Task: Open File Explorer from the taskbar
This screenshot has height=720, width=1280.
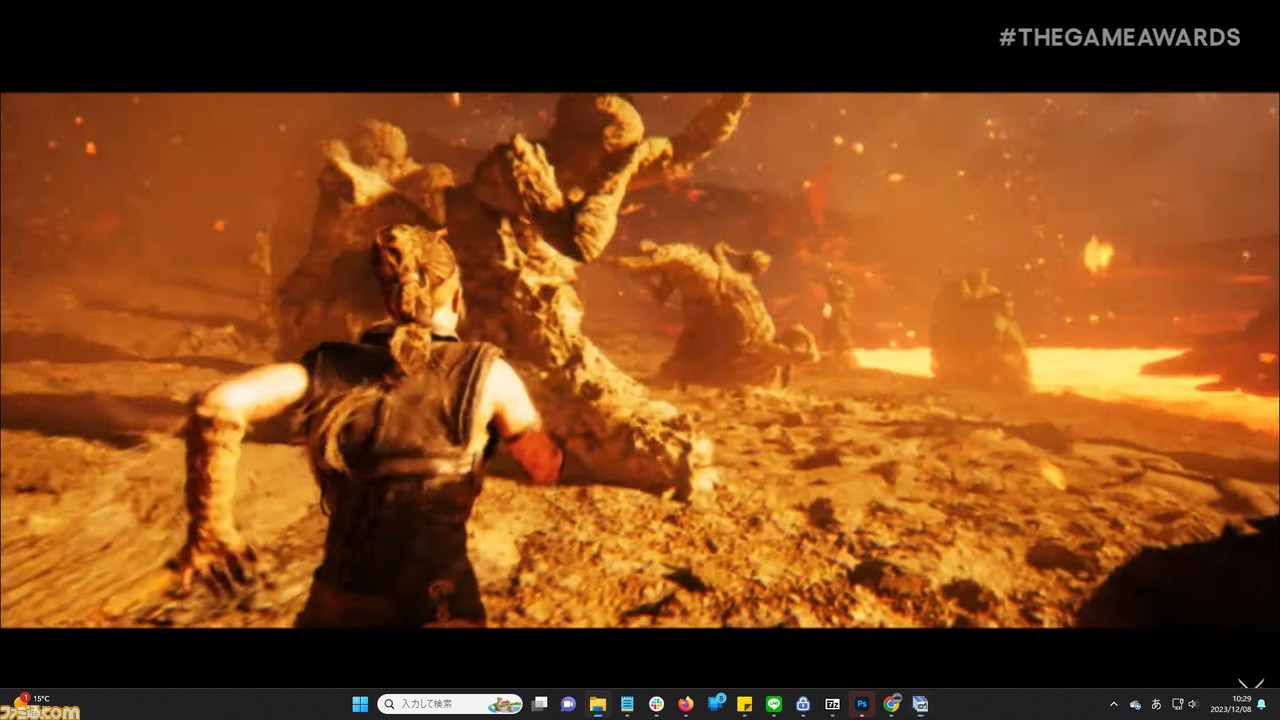Action: pos(598,704)
